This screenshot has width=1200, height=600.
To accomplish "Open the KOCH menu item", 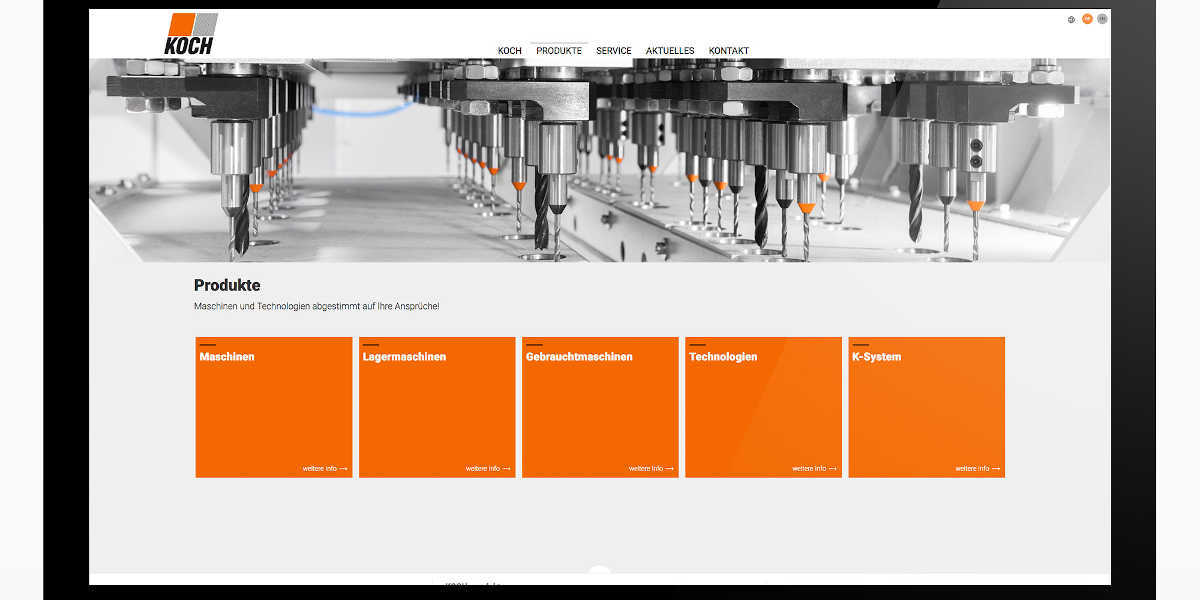I will click(510, 51).
